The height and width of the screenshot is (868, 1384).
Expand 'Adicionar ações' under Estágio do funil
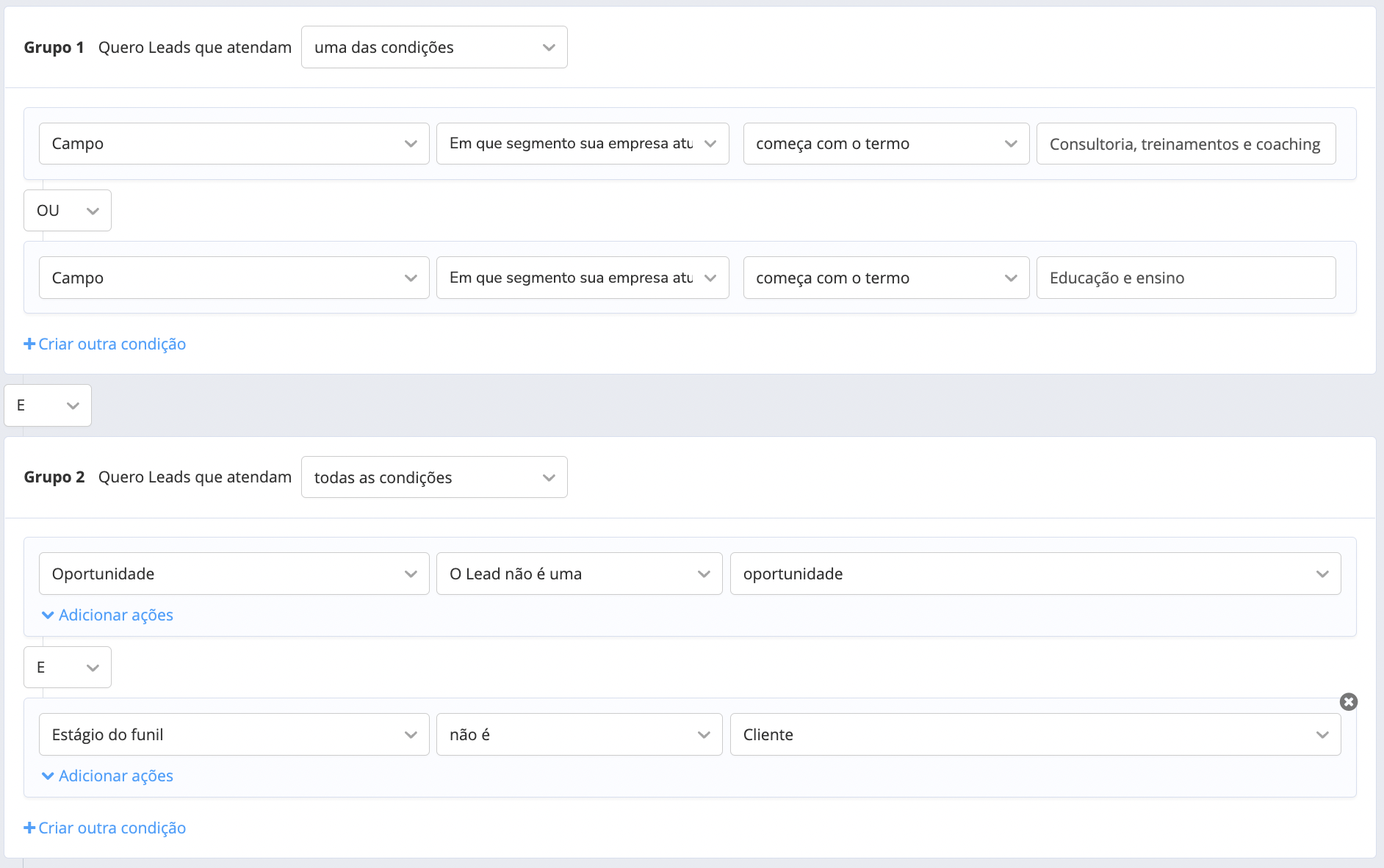point(108,776)
